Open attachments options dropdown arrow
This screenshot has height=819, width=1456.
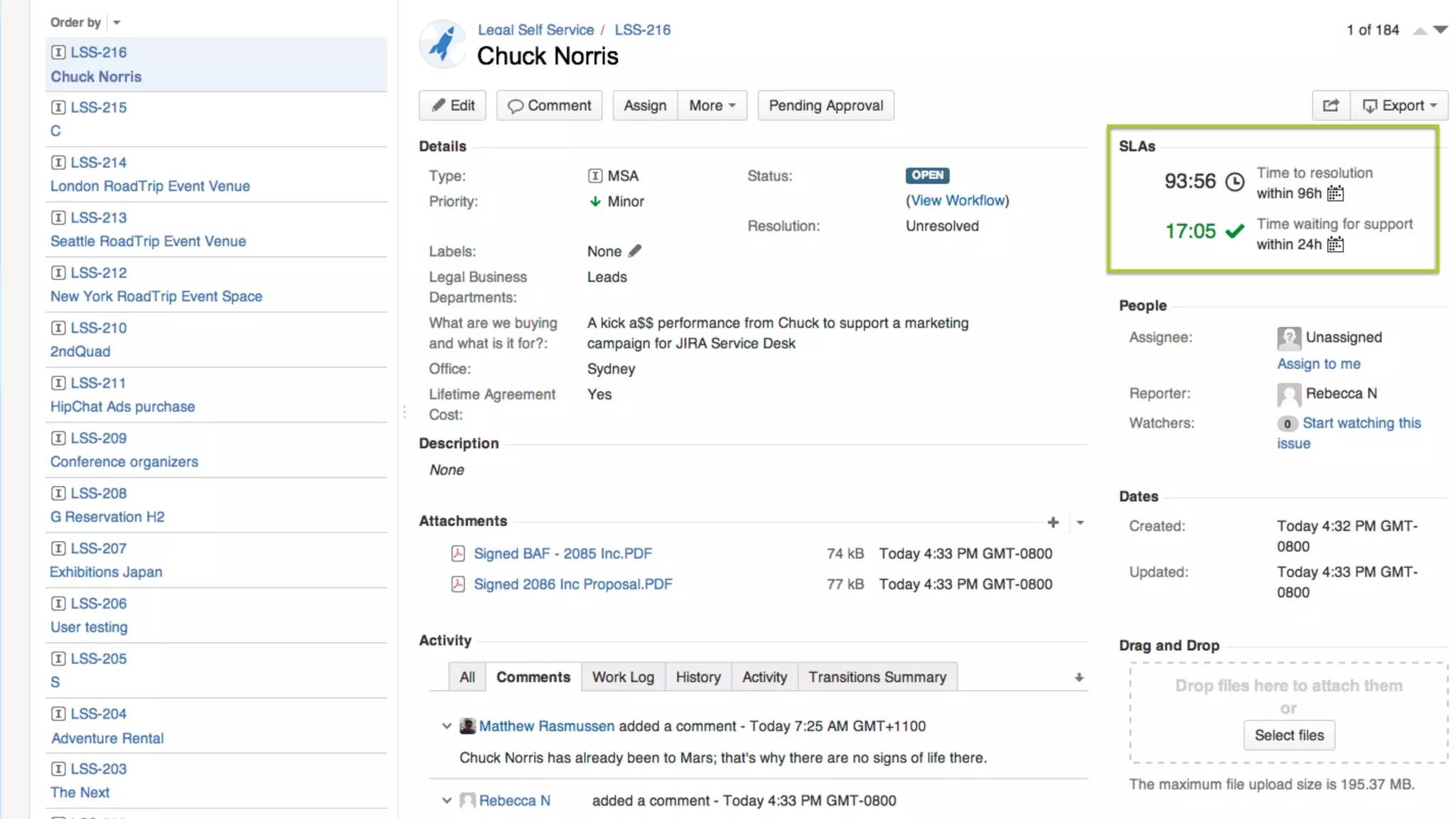(1080, 523)
